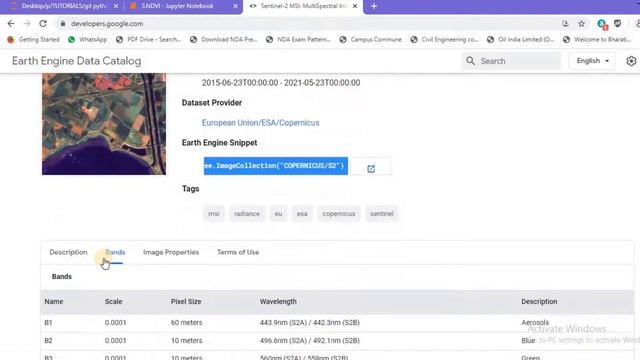
Task: Click the dataset date range text
Action: click(x=281, y=83)
